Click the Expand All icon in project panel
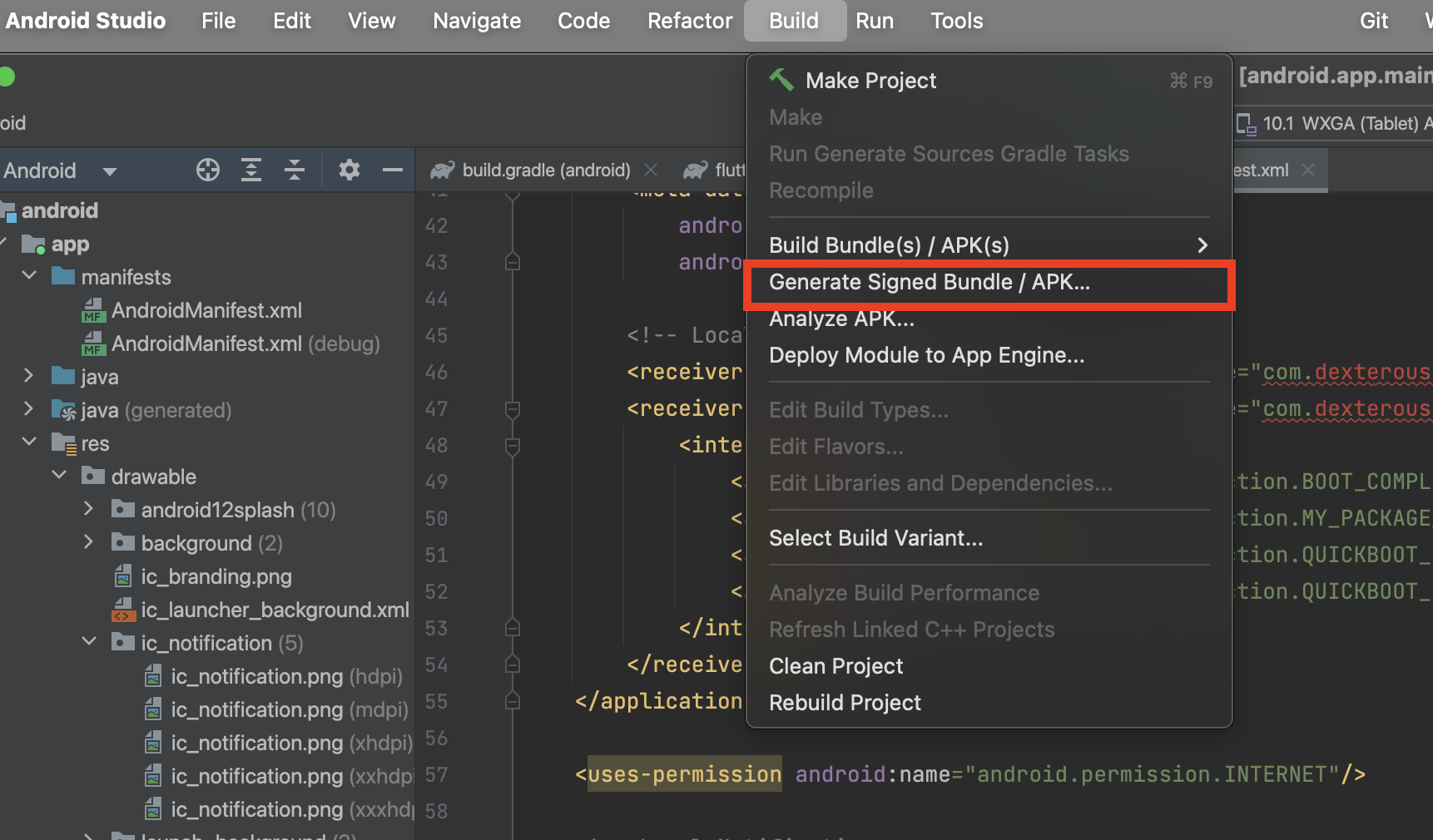1433x840 pixels. pyautogui.click(x=251, y=170)
